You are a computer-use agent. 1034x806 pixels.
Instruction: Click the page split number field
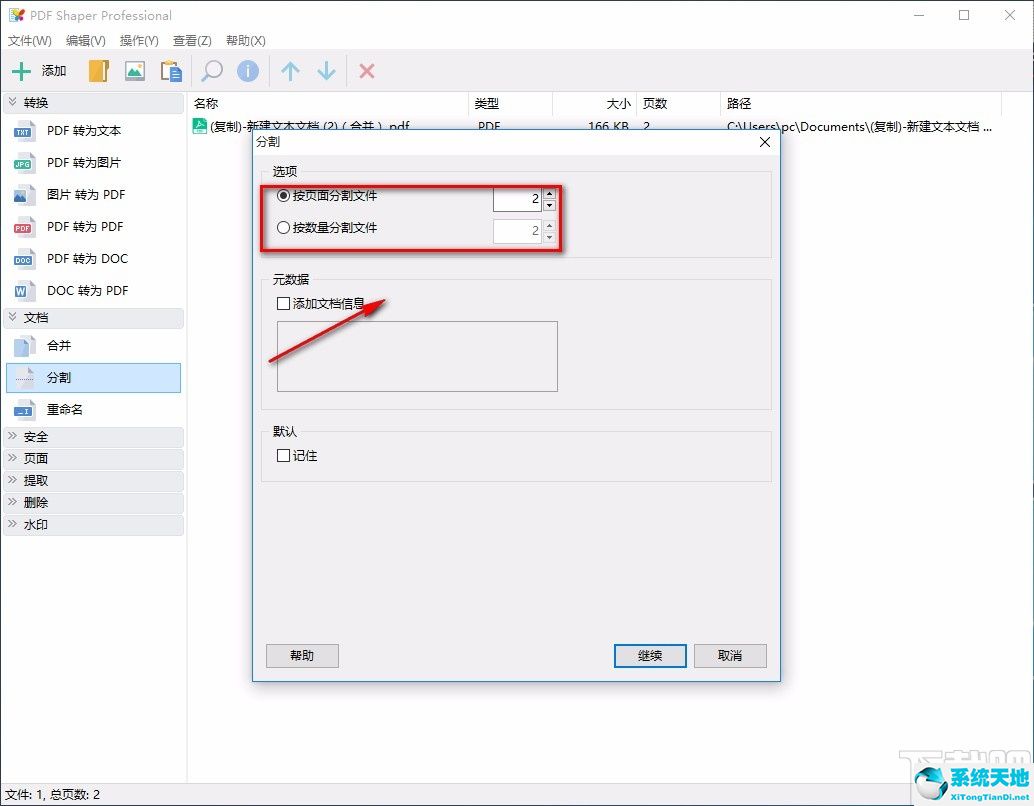518,199
